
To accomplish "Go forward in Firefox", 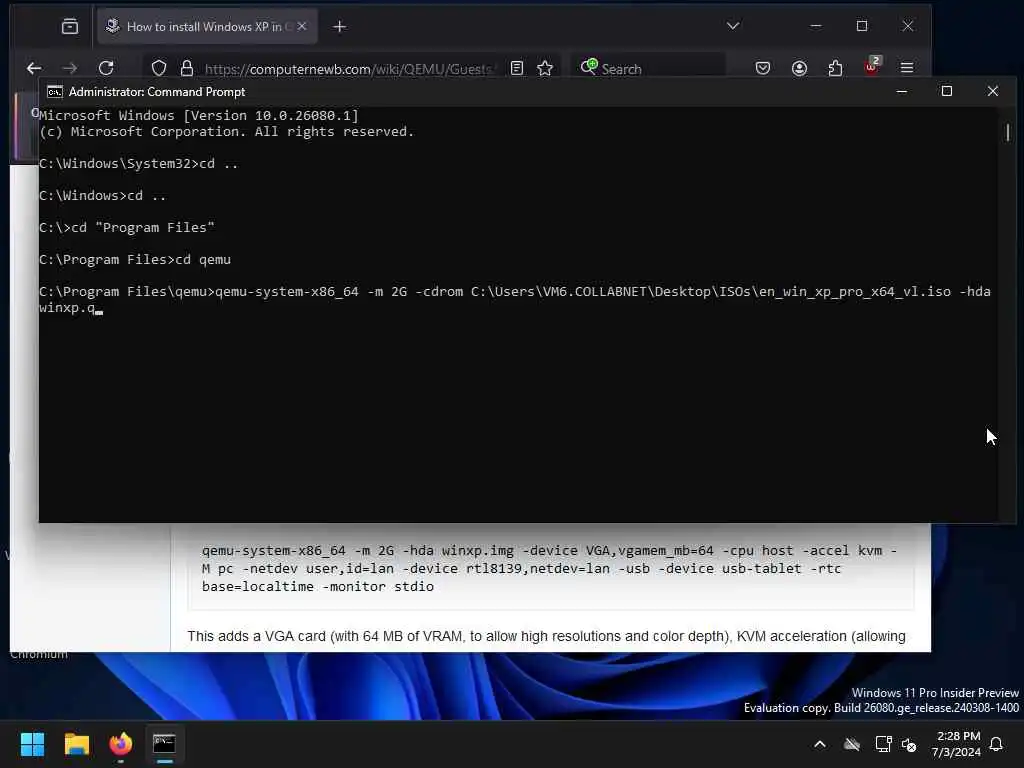I will tap(70, 68).
